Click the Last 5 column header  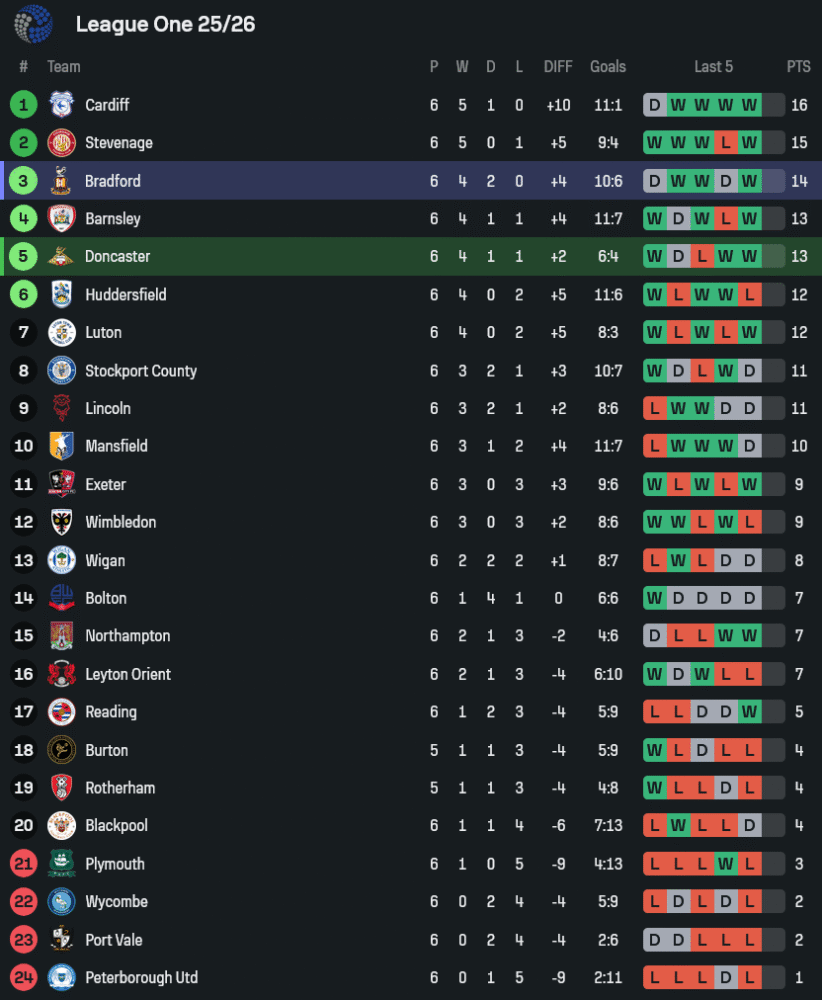coord(714,67)
